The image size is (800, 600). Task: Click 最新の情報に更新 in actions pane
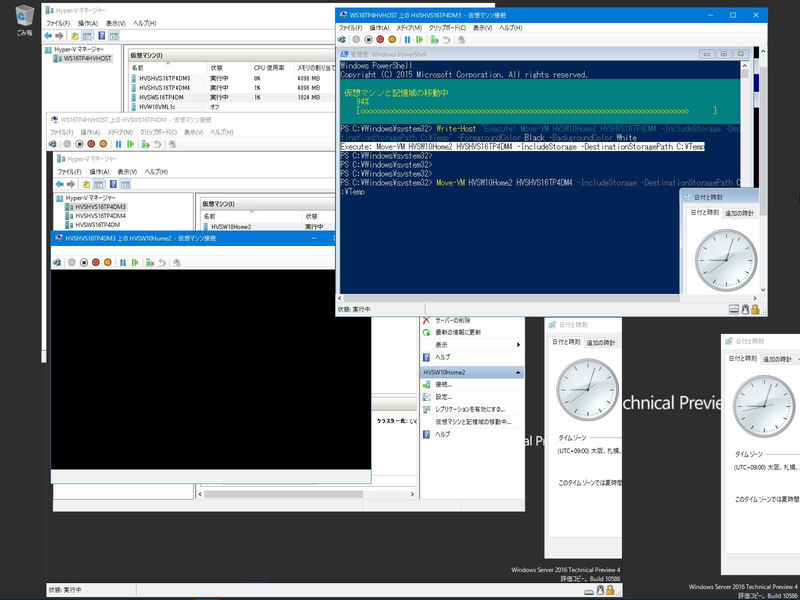(x=458, y=333)
